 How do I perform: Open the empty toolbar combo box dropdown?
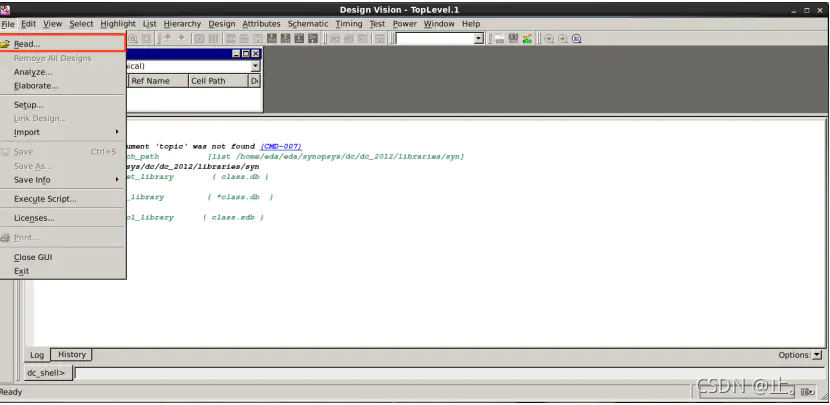(479, 39)
